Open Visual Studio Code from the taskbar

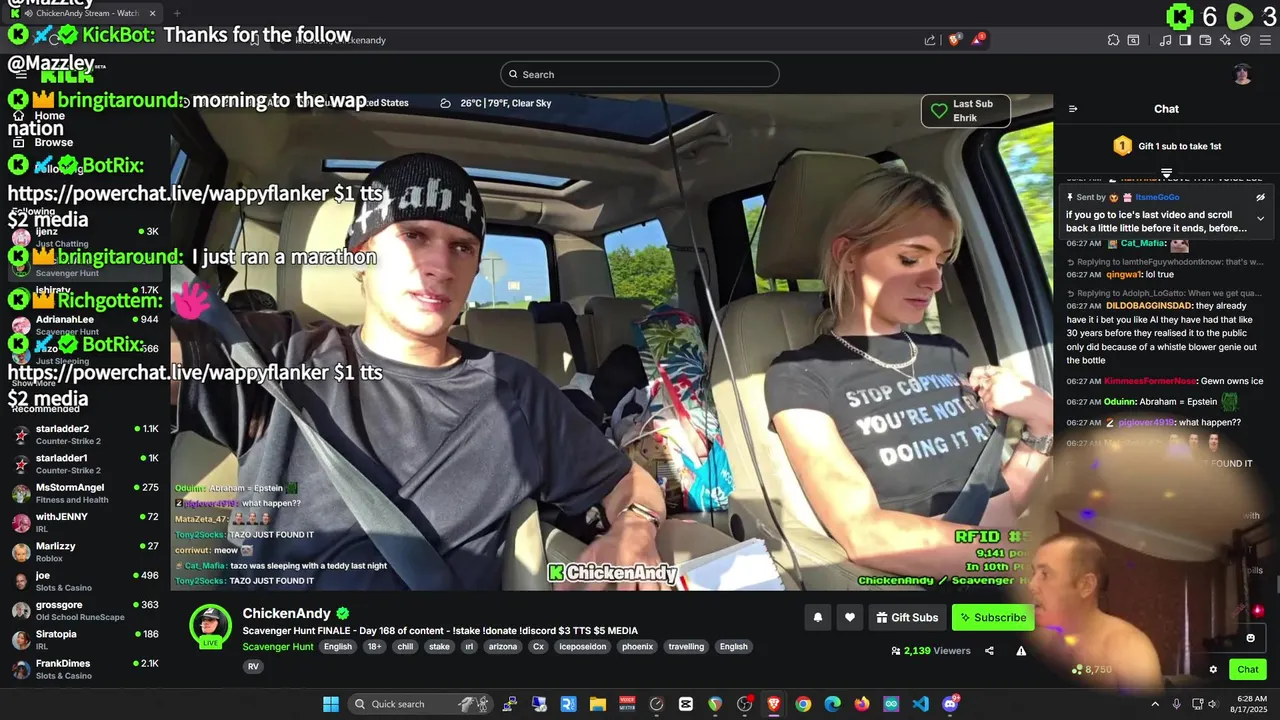[x=921, y=704]
